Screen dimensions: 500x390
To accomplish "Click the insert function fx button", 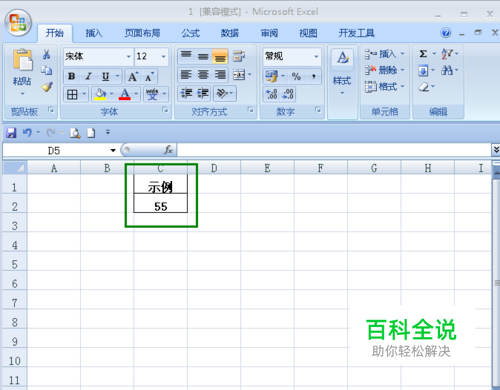I will click(x=169, y=150).
